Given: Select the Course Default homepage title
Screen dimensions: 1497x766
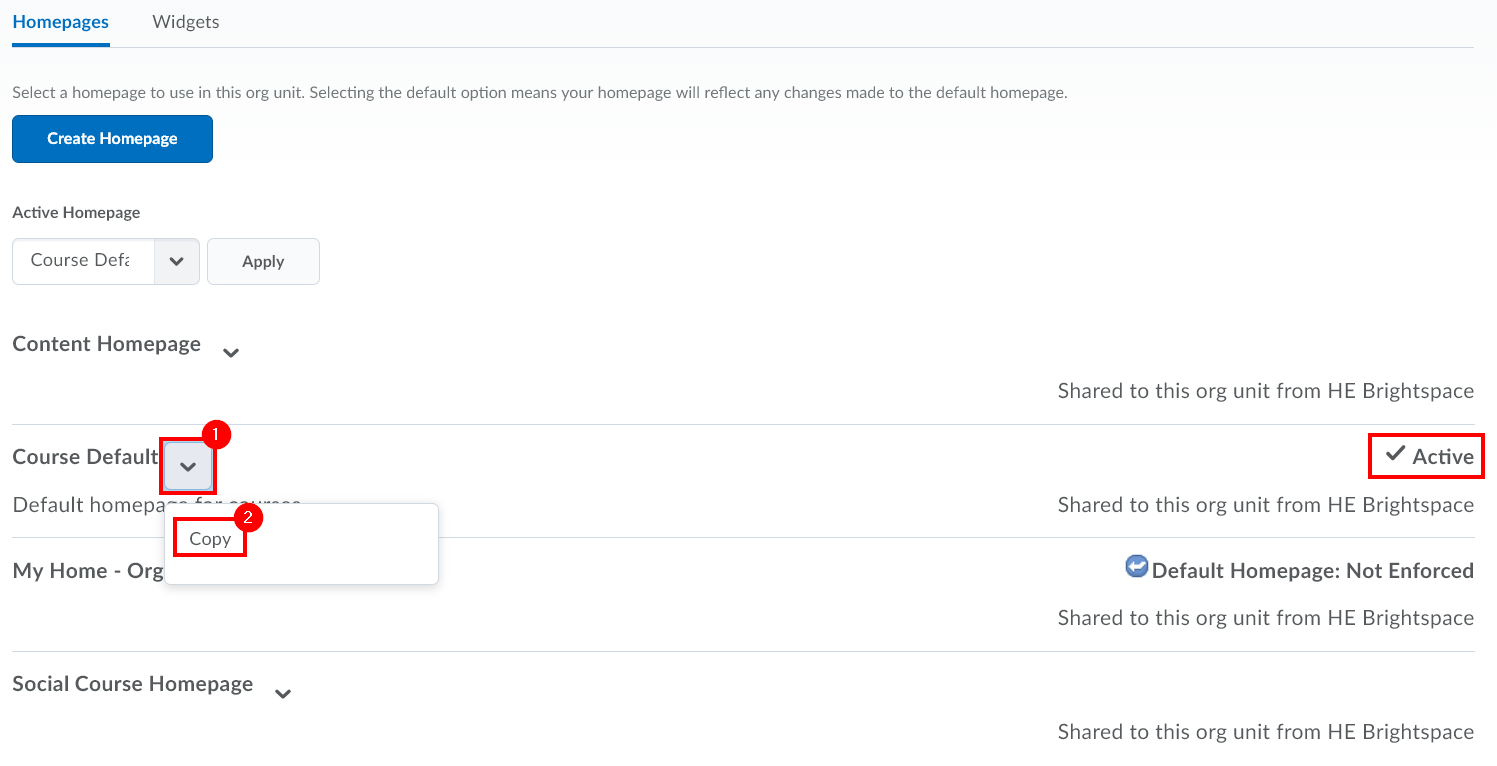Looking at the screenshot, I should [x=85, y=456].
